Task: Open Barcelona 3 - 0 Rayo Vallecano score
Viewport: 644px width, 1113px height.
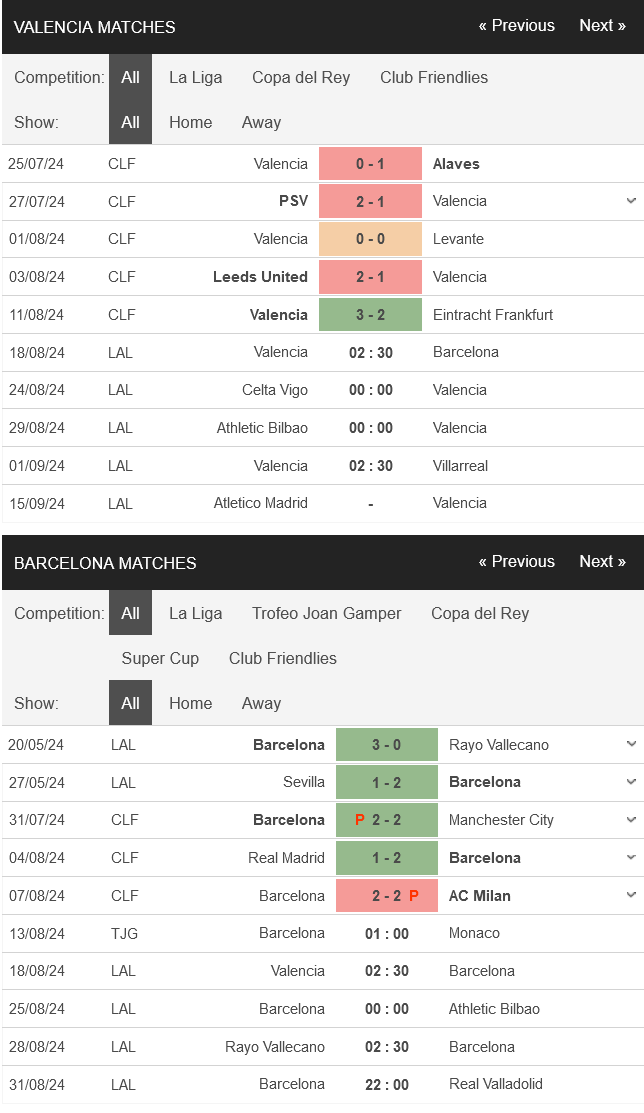Action: (x=387, y=745)
